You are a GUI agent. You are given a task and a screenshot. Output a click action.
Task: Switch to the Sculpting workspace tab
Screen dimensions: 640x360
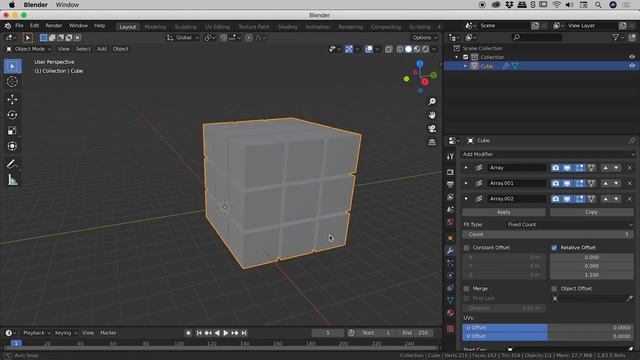(185, 27)
